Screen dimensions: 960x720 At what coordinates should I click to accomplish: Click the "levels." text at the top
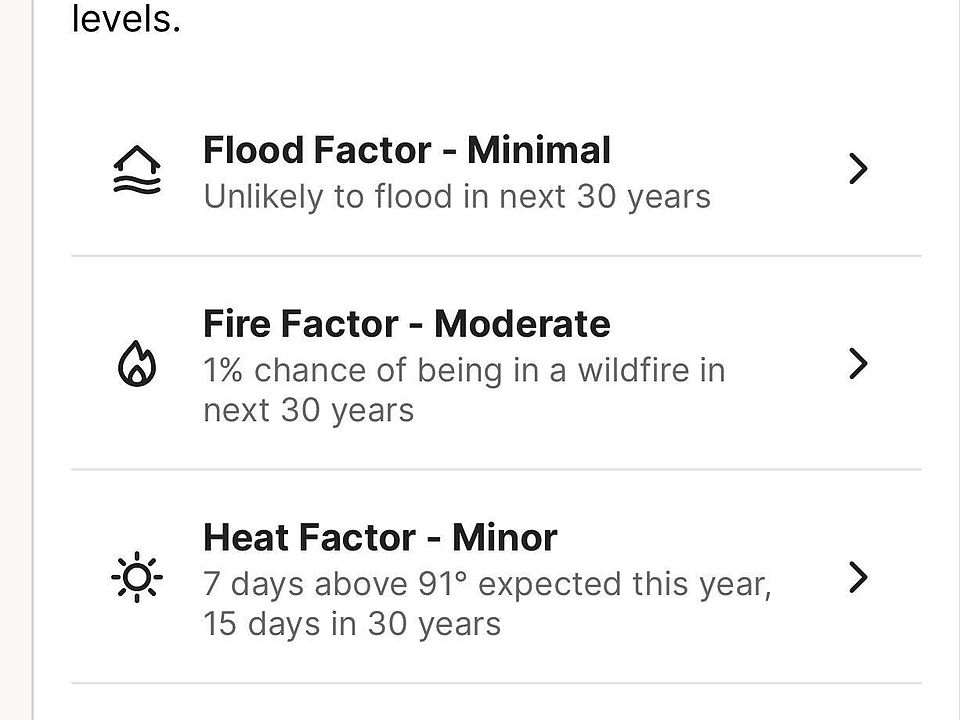coord(126,20)
